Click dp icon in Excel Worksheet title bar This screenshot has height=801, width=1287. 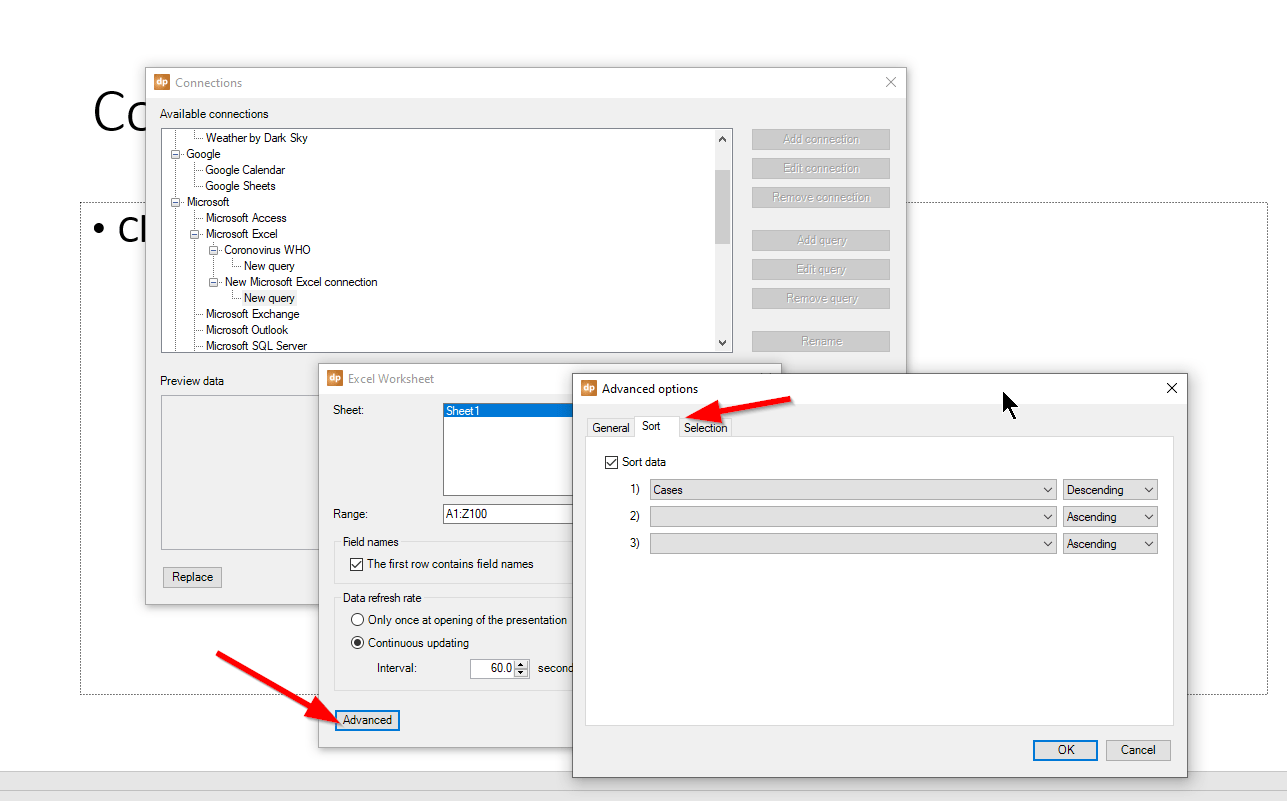(336, 378)
